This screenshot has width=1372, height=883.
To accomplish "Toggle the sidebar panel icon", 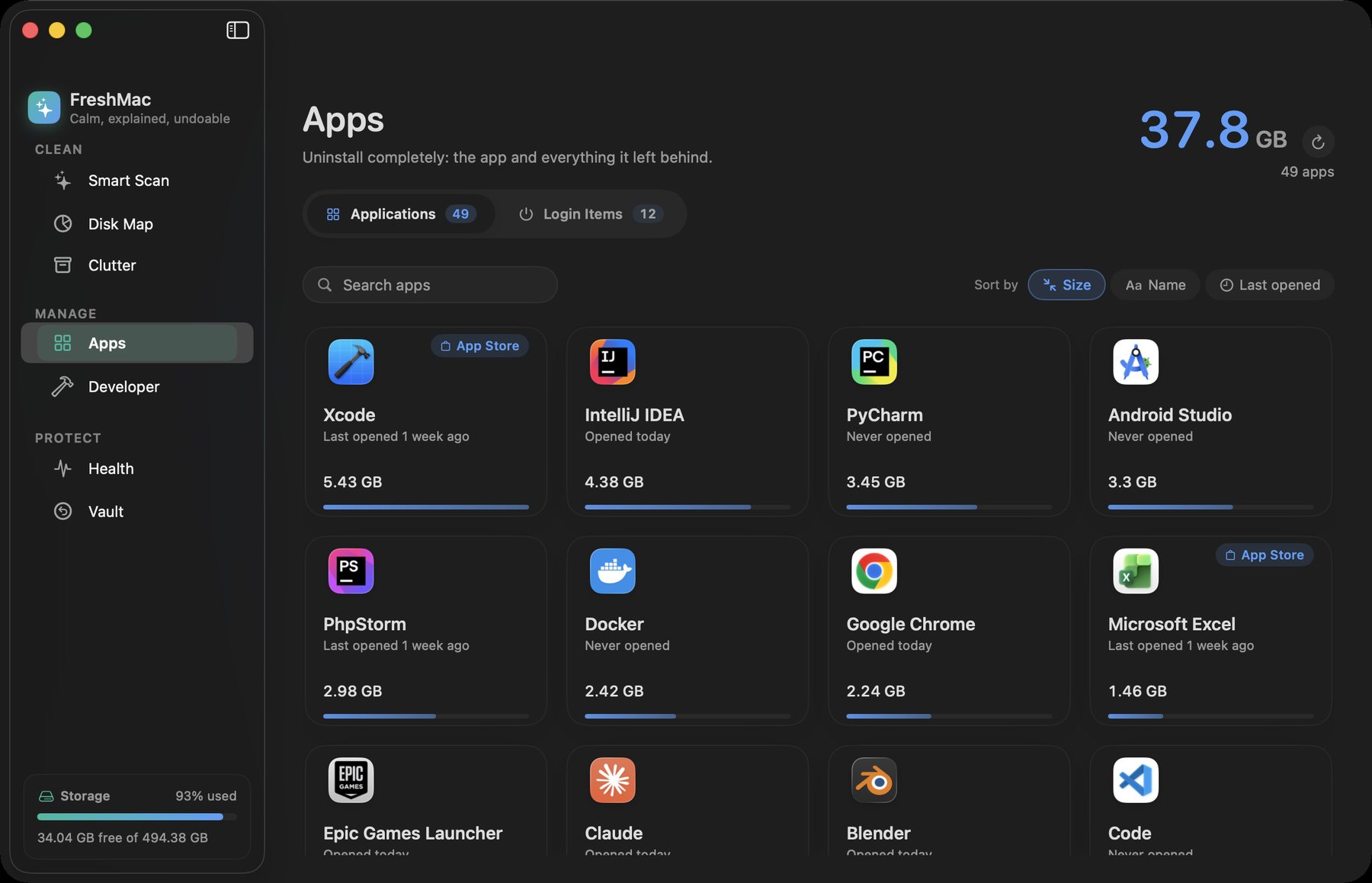I will (x=238, y=30).
